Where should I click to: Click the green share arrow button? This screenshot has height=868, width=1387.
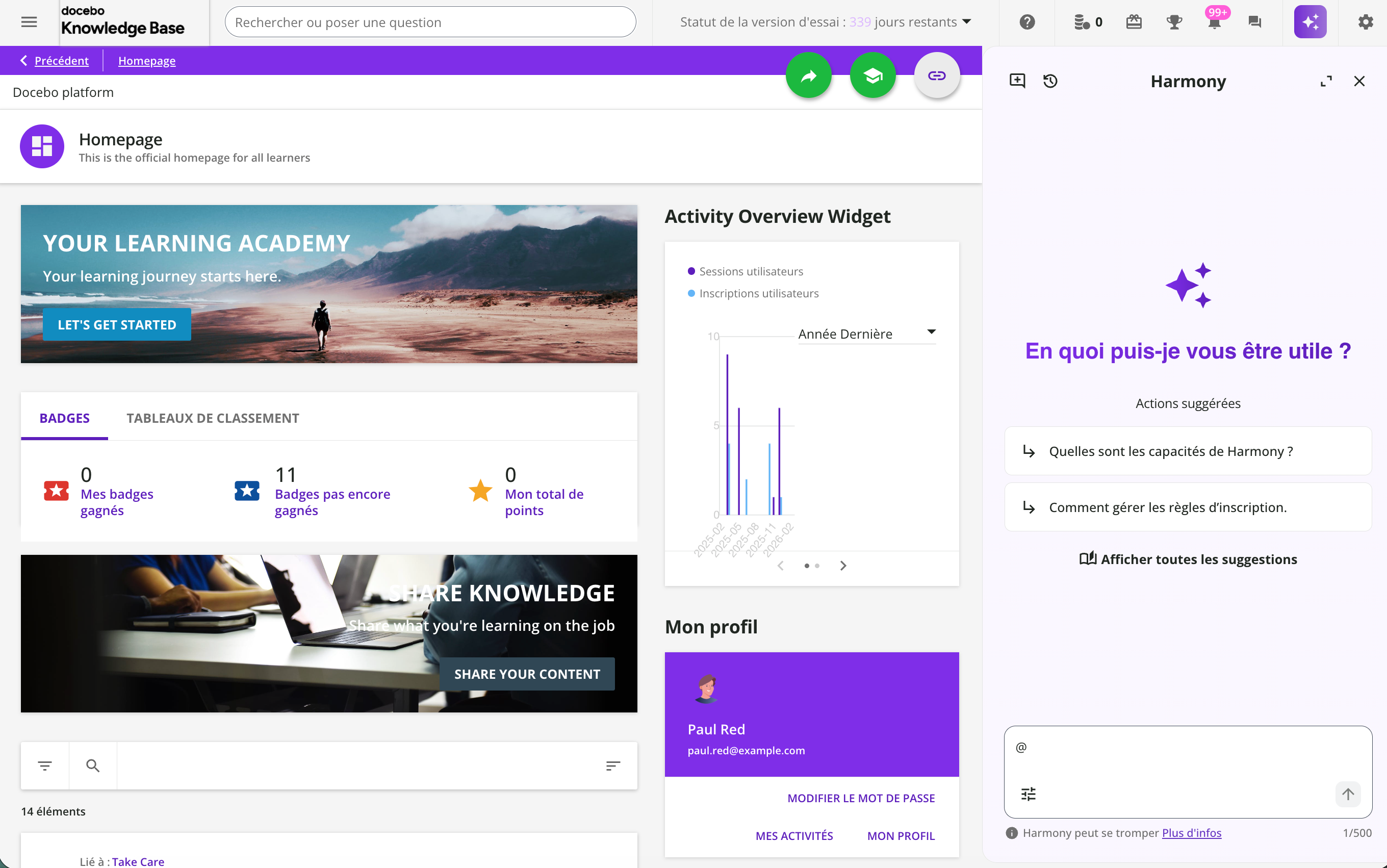(808, 75)
